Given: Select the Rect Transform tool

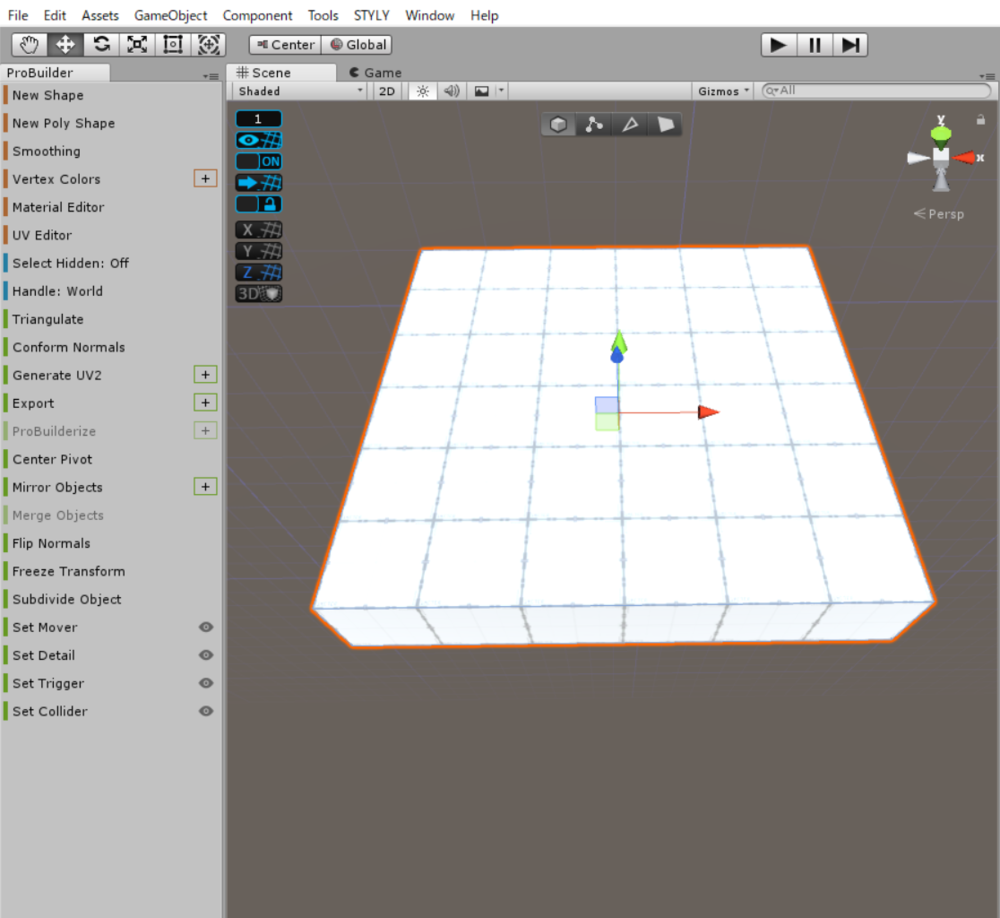Looking at the screenshot, I should pyautogui.click(x=171, y=44).
